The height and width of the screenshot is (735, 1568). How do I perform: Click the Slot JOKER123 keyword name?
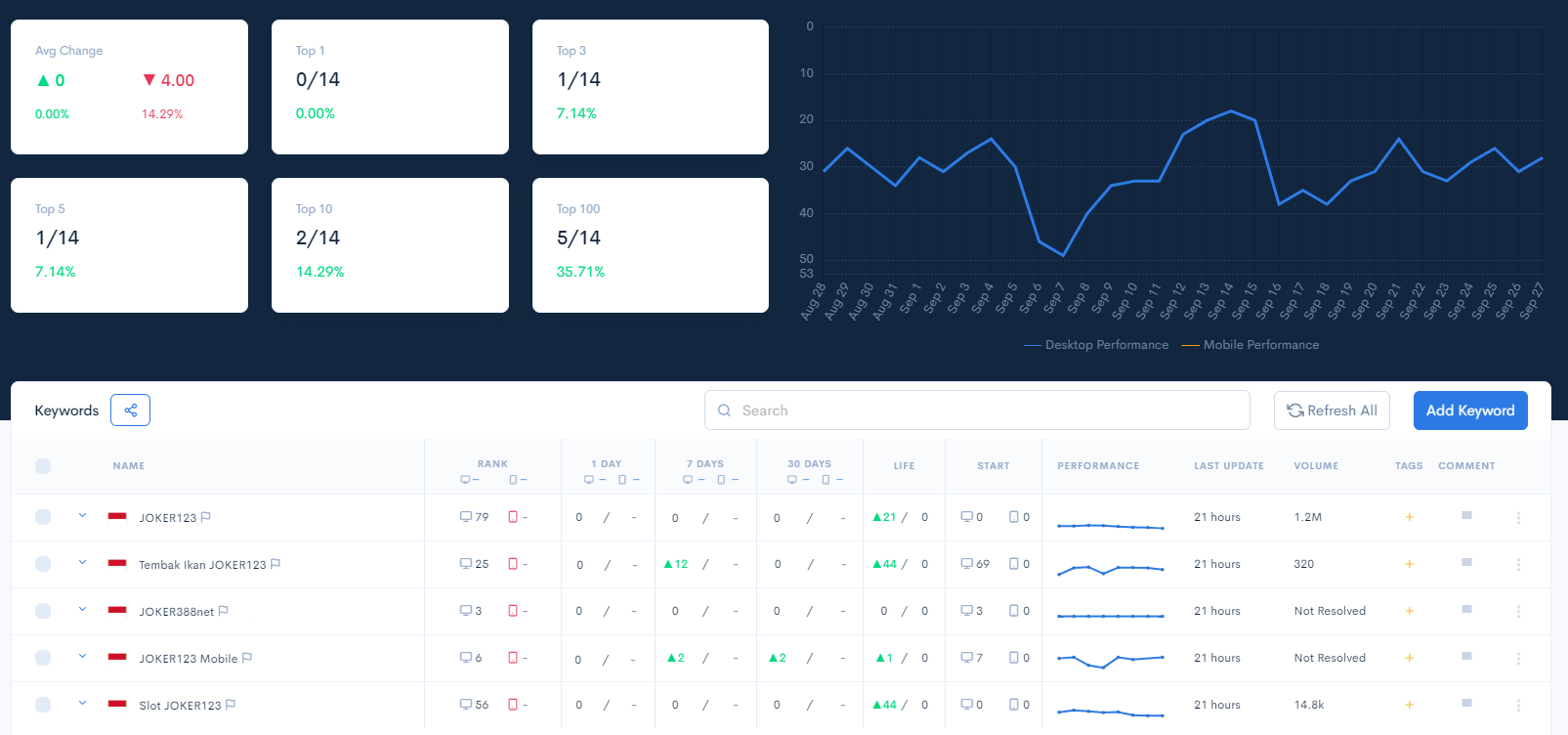click(180, 706)
